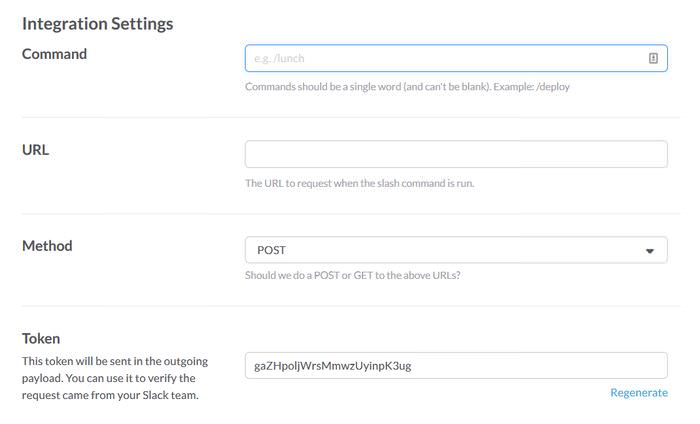Click the Method field label
The height and width of the screenshot is (424, 700).
pyautogui.click(x=47, y=245)
